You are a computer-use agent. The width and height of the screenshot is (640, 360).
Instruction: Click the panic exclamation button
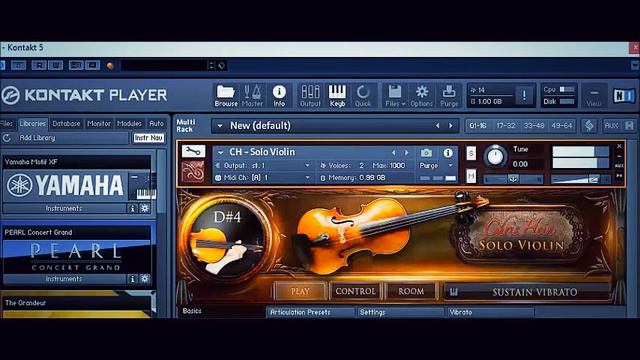pyautogui.click(x=524, y=96)
